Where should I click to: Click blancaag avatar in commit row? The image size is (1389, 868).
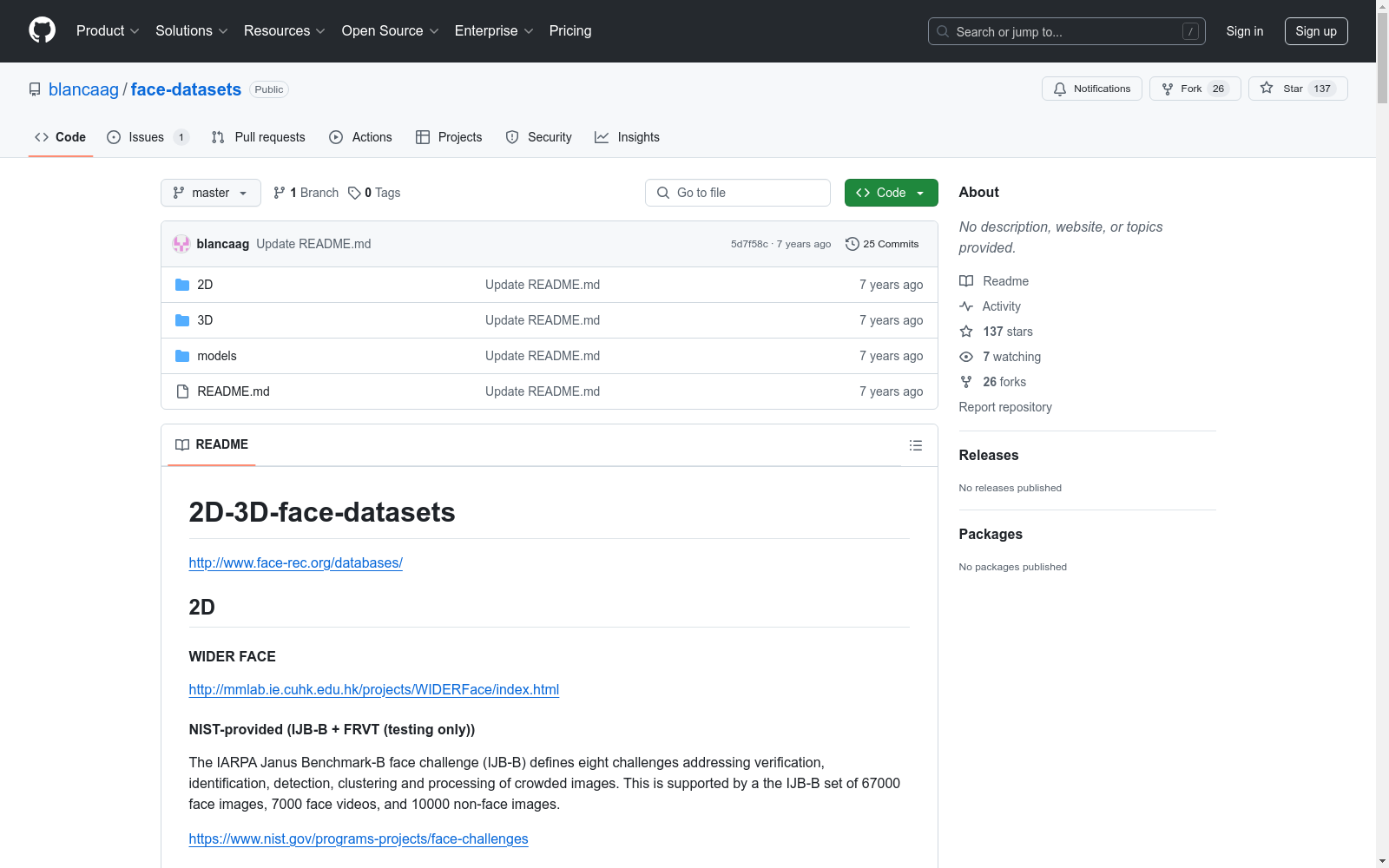point(181,244)
